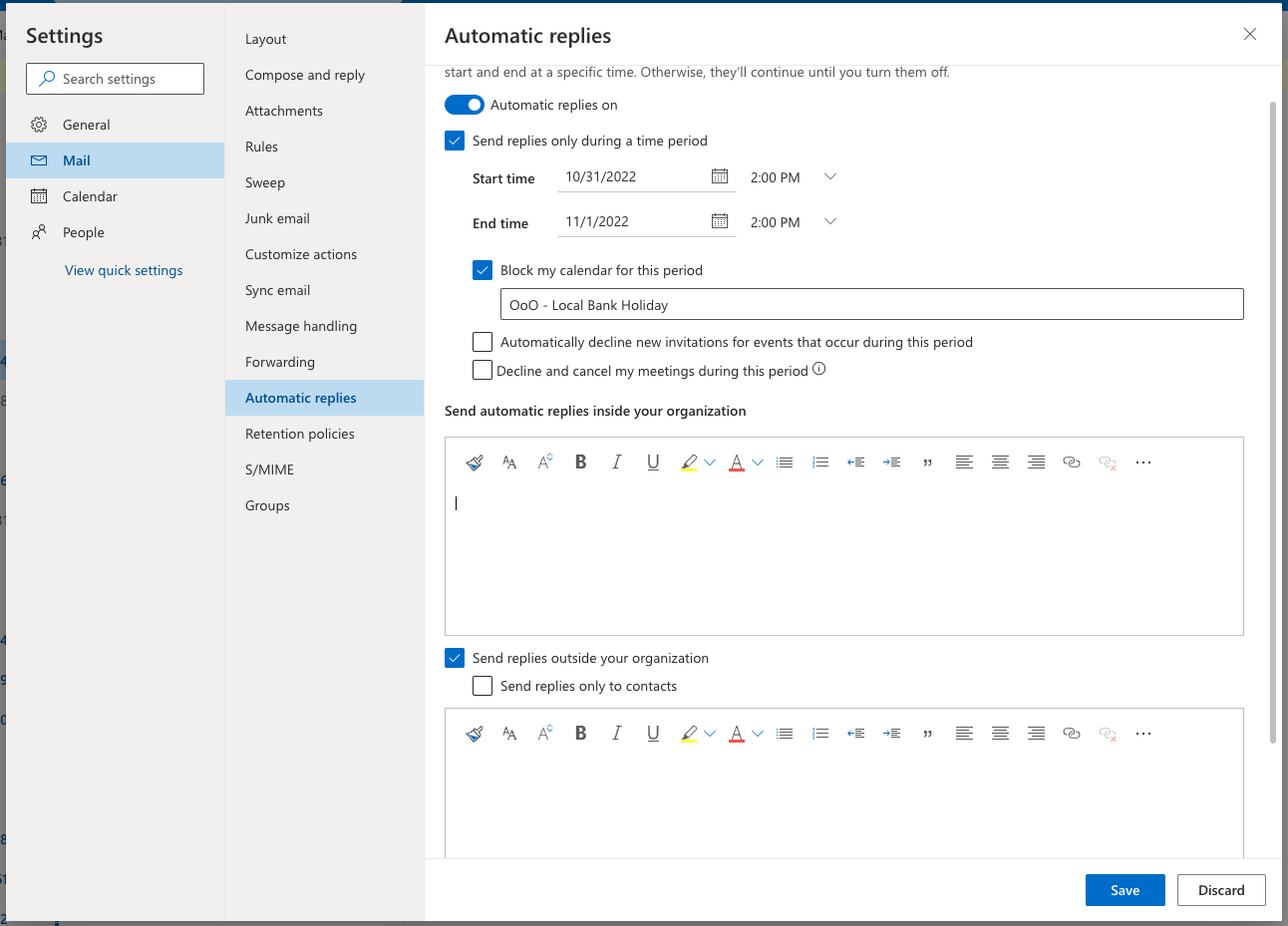
Task: Switch to the Forwarding settings section
Action: tap(280, 362)
